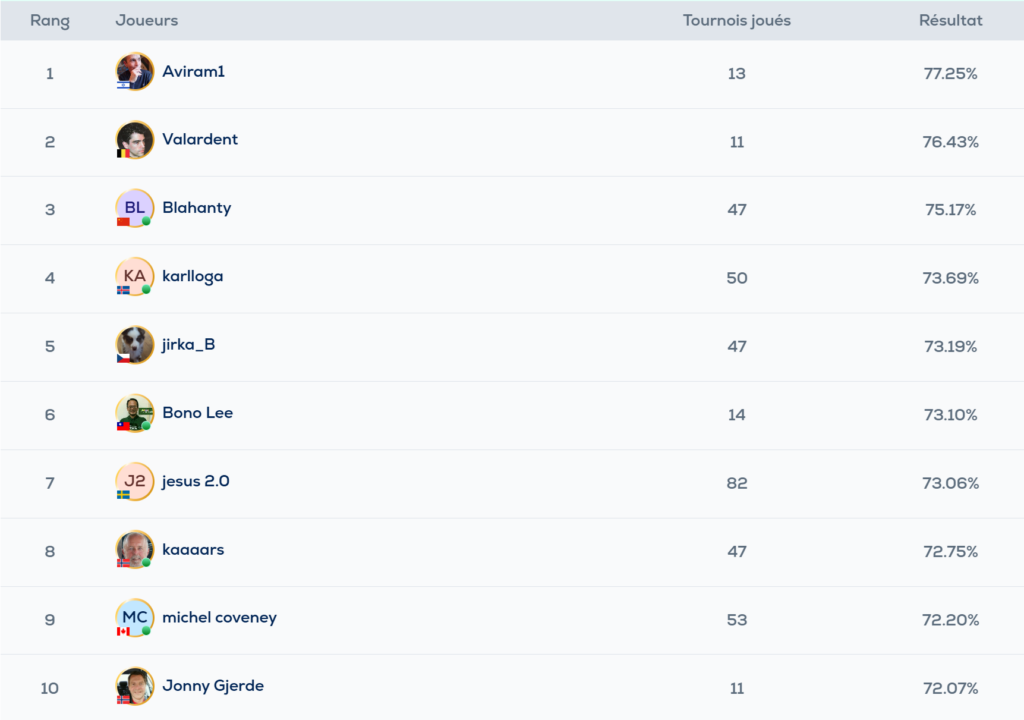Select the Blahanty player name
Screen dimensions: 1024x720
point(197,208)
